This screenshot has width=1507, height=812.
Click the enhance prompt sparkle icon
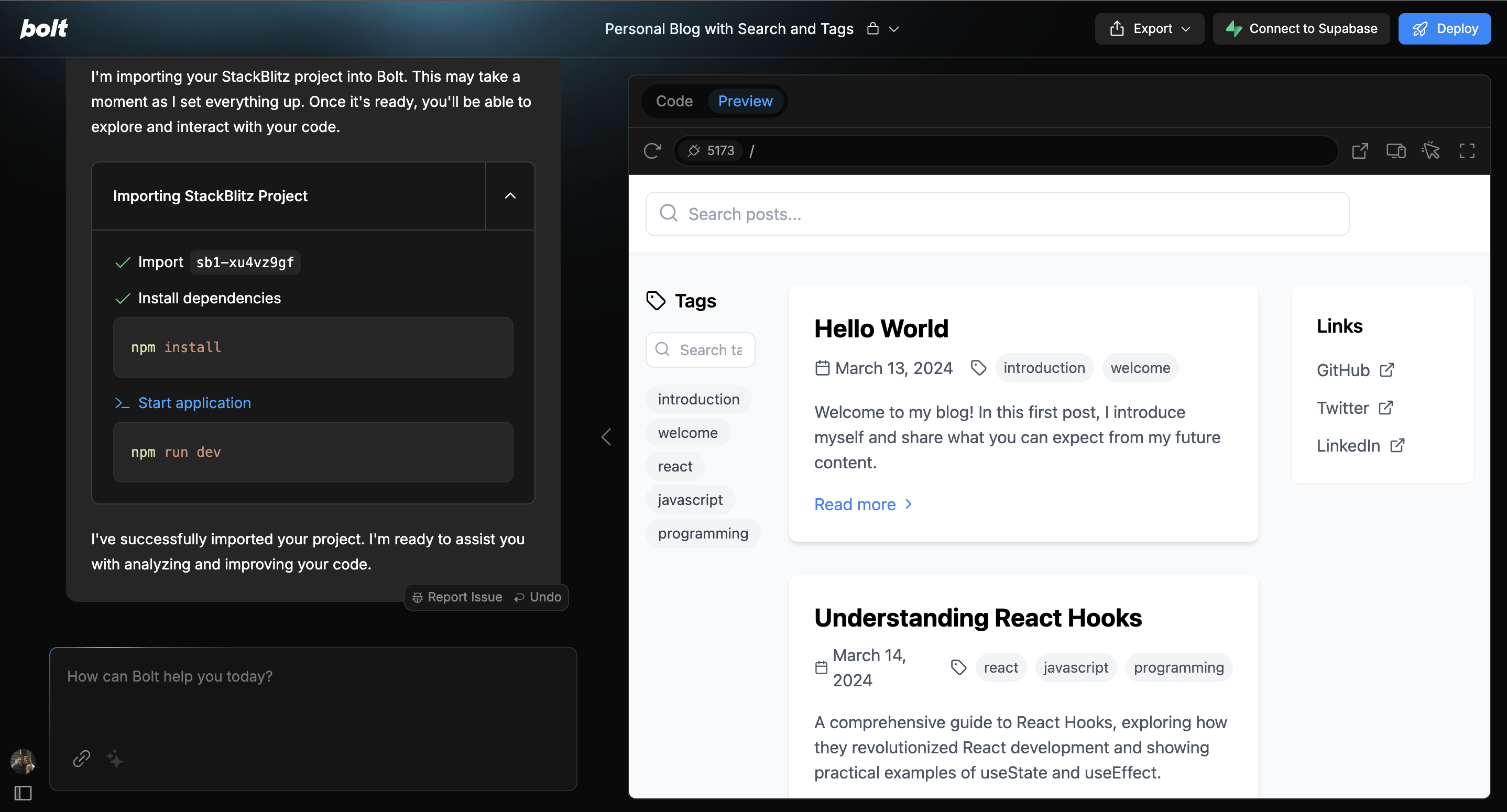click(115, 759)
